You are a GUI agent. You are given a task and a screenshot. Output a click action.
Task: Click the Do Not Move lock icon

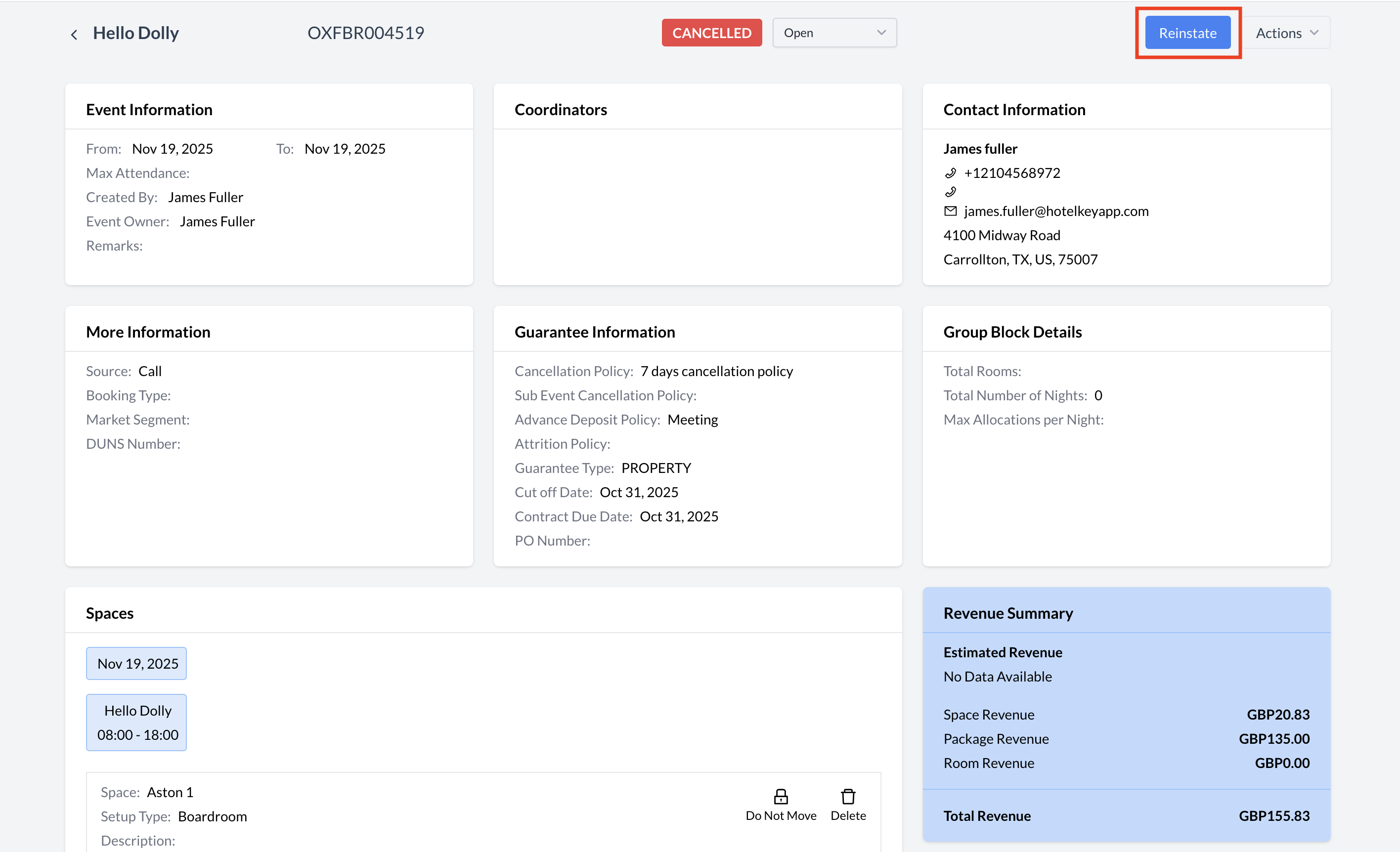(x=781, y=796)
